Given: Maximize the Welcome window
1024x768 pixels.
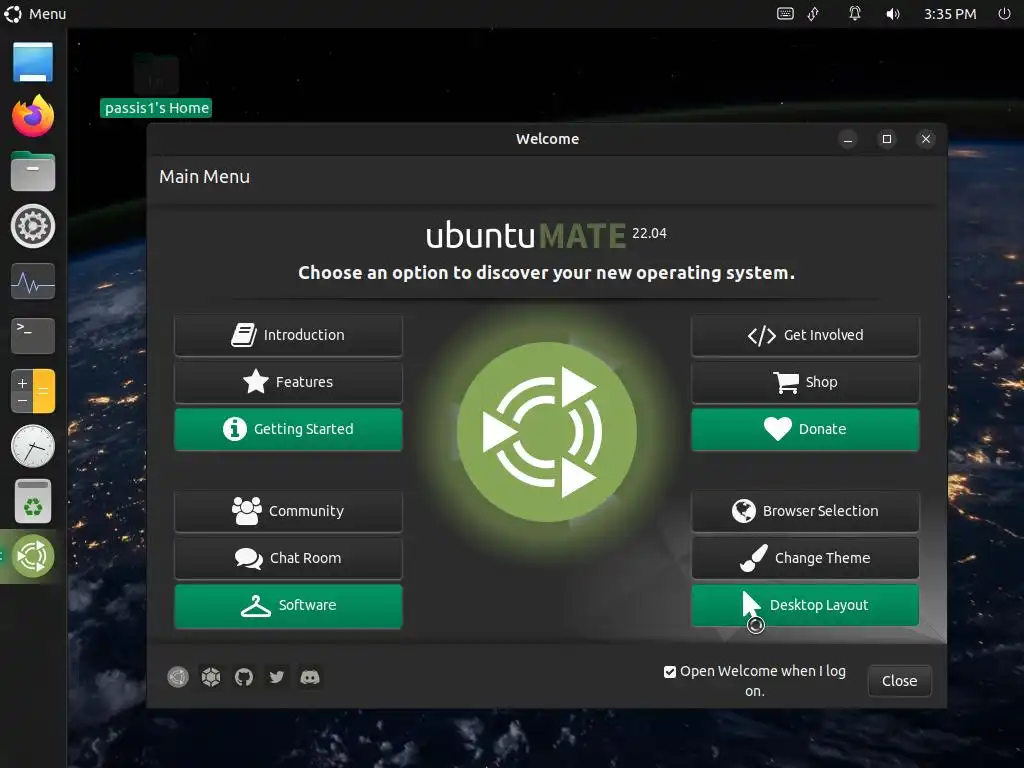Looking at the screenshot, I should point(887,139).
